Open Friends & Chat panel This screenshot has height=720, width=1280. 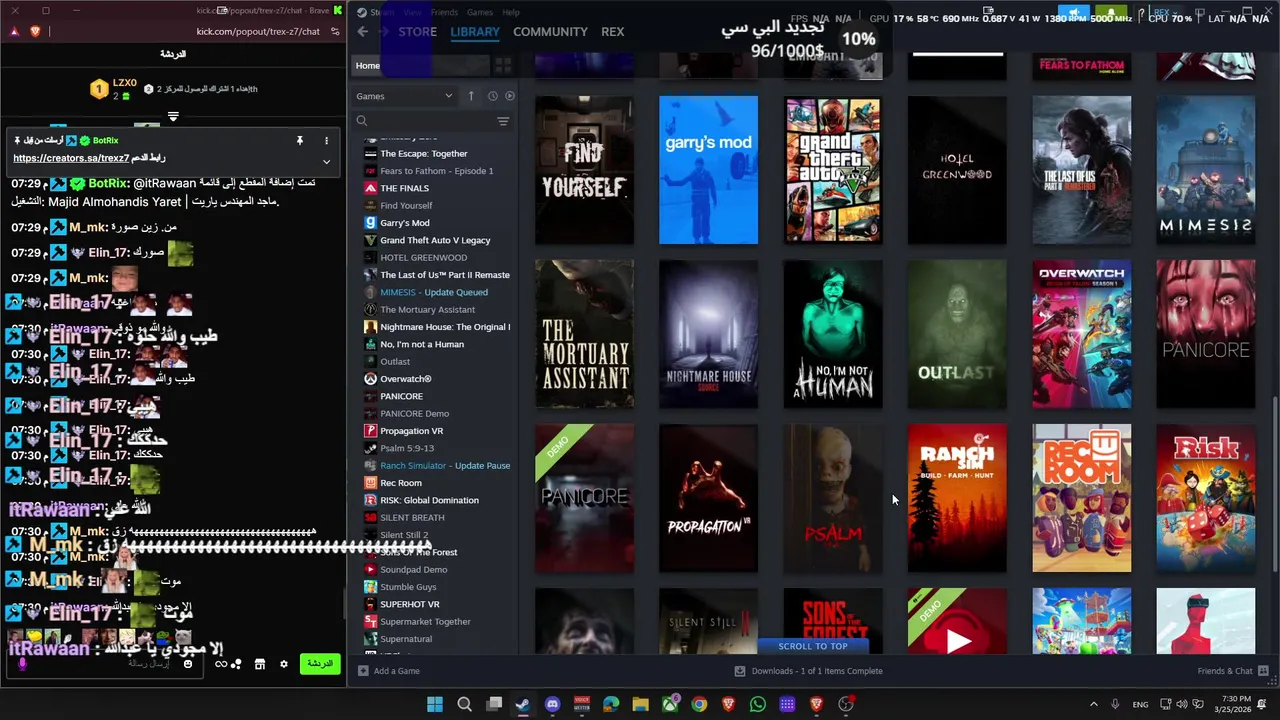pos(1232,671)
